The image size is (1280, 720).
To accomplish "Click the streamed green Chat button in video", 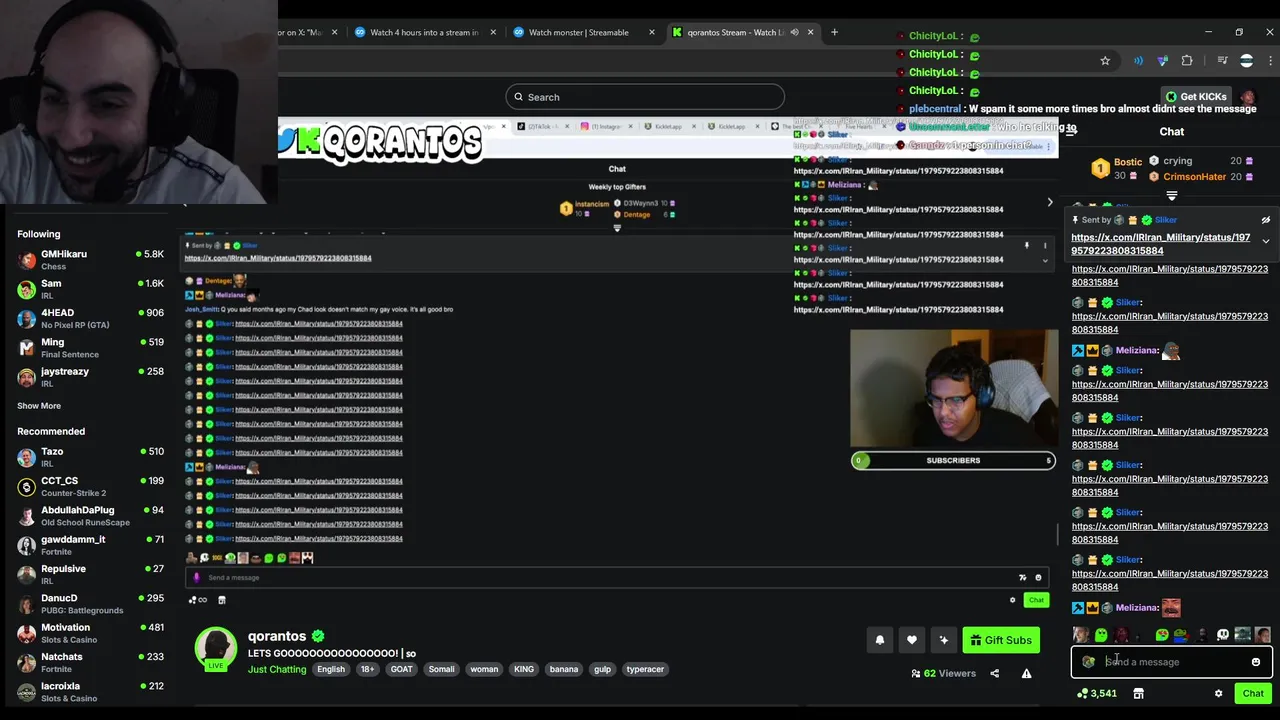I will pos(1036,600).
